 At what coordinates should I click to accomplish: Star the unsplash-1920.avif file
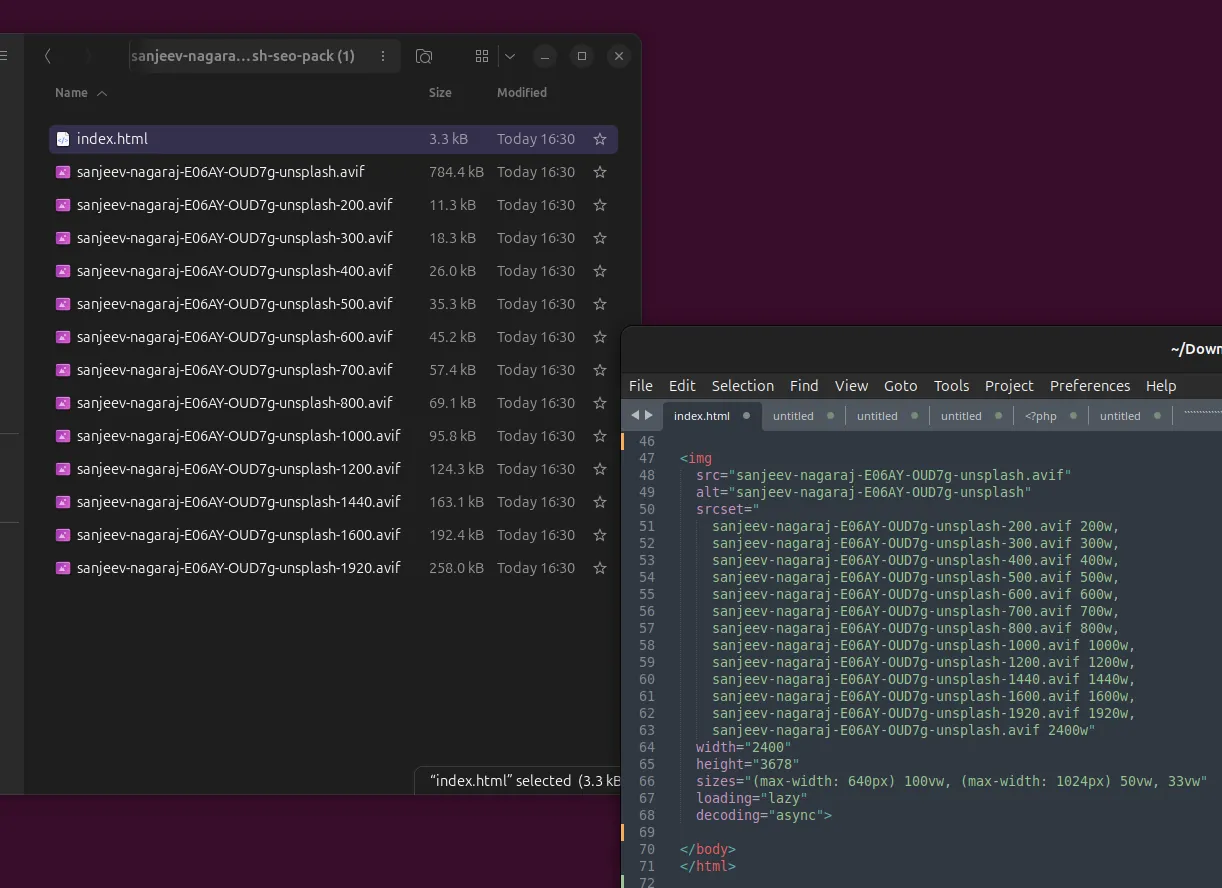point(600,568)
